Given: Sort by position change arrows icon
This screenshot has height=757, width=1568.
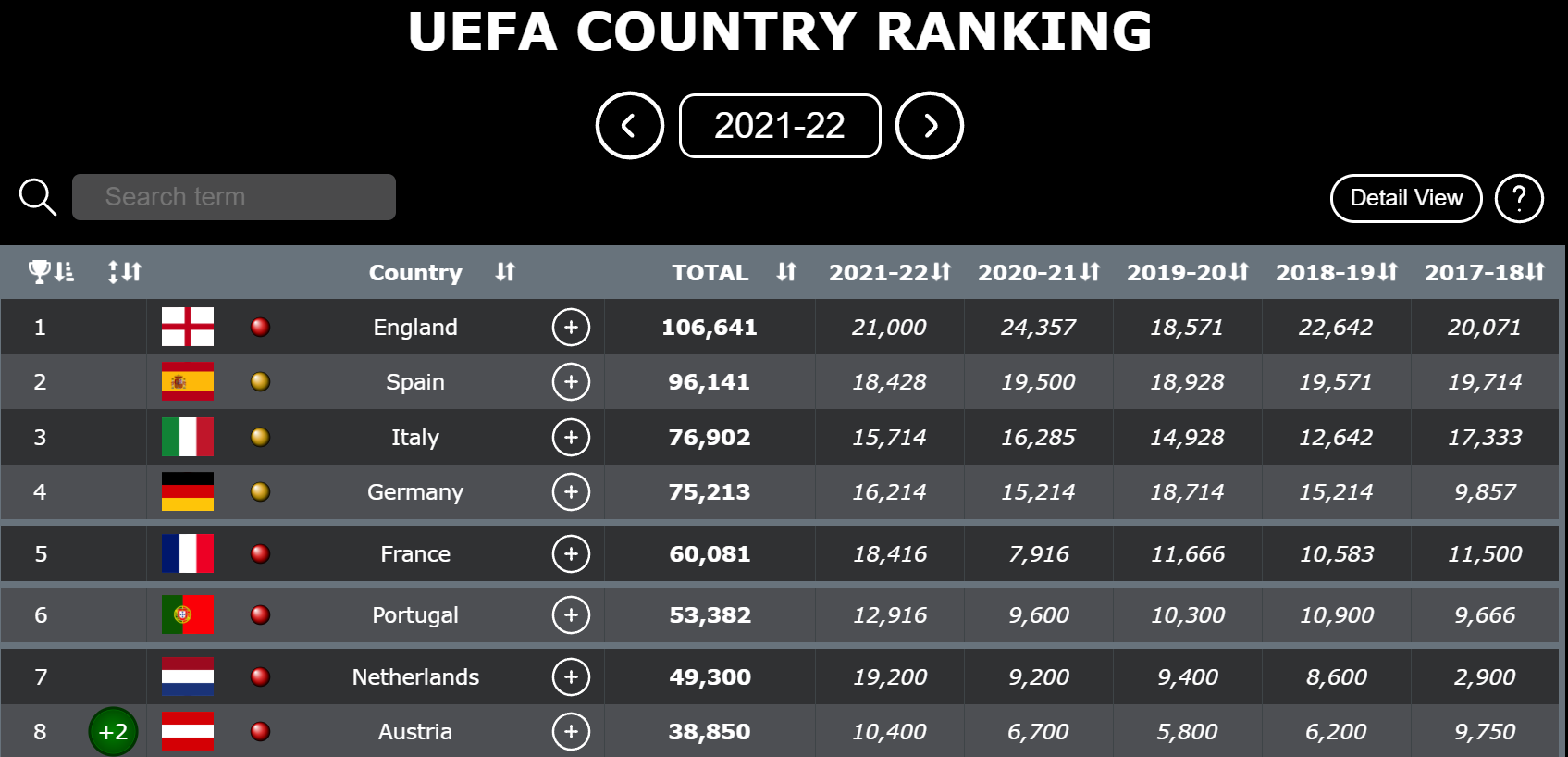Looking at the screenshot, I should [x=125, y=272].
